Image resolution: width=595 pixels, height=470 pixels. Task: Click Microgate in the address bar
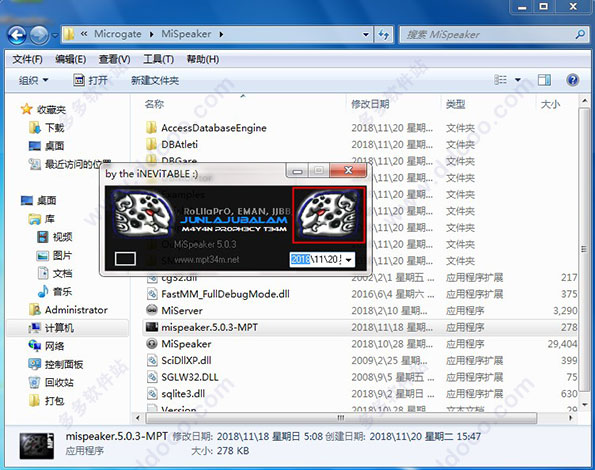pyautogui.click(x=118, y=34)
